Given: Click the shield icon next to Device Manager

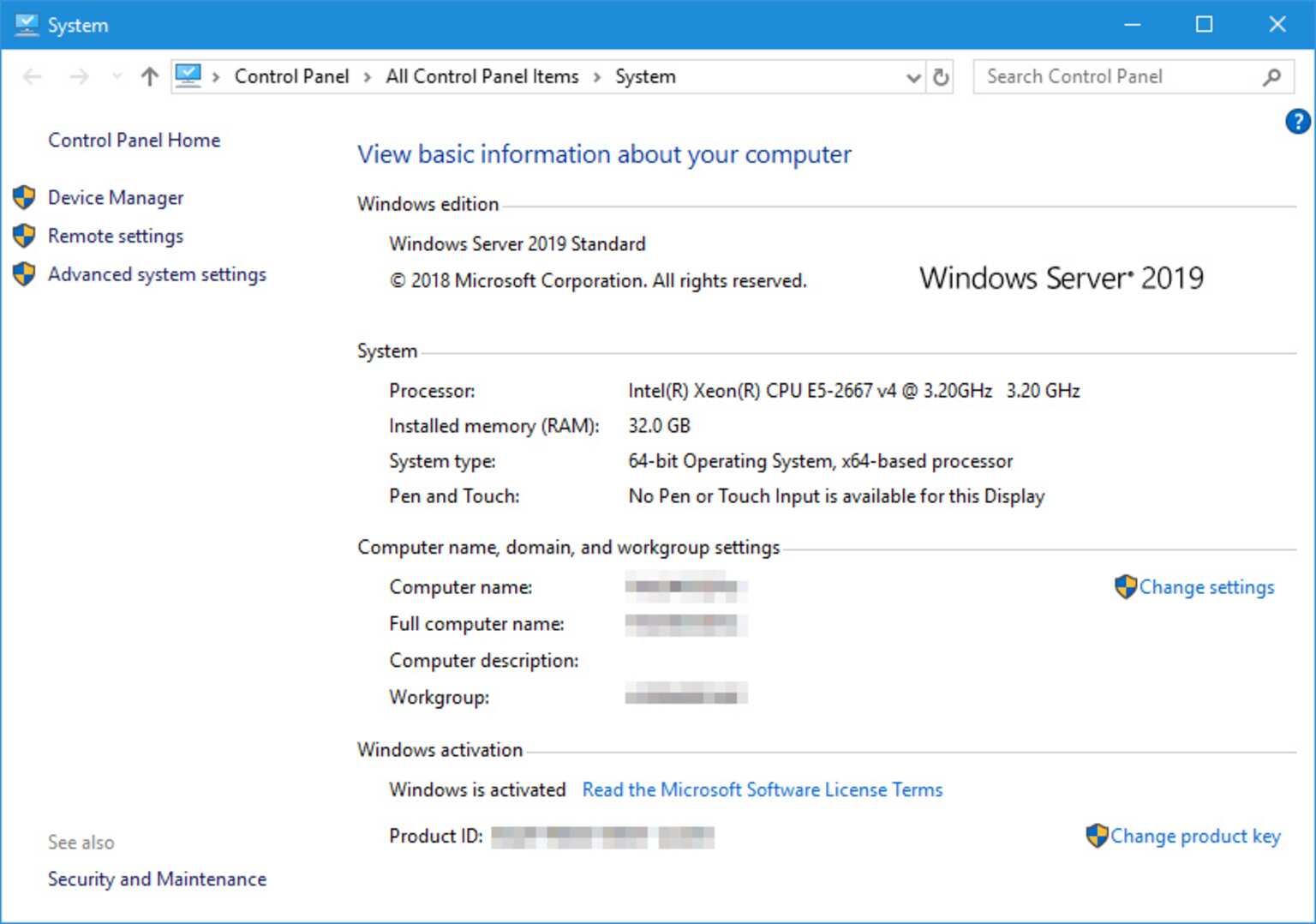Looking at the screenshot, I should [x=23, y=197].
